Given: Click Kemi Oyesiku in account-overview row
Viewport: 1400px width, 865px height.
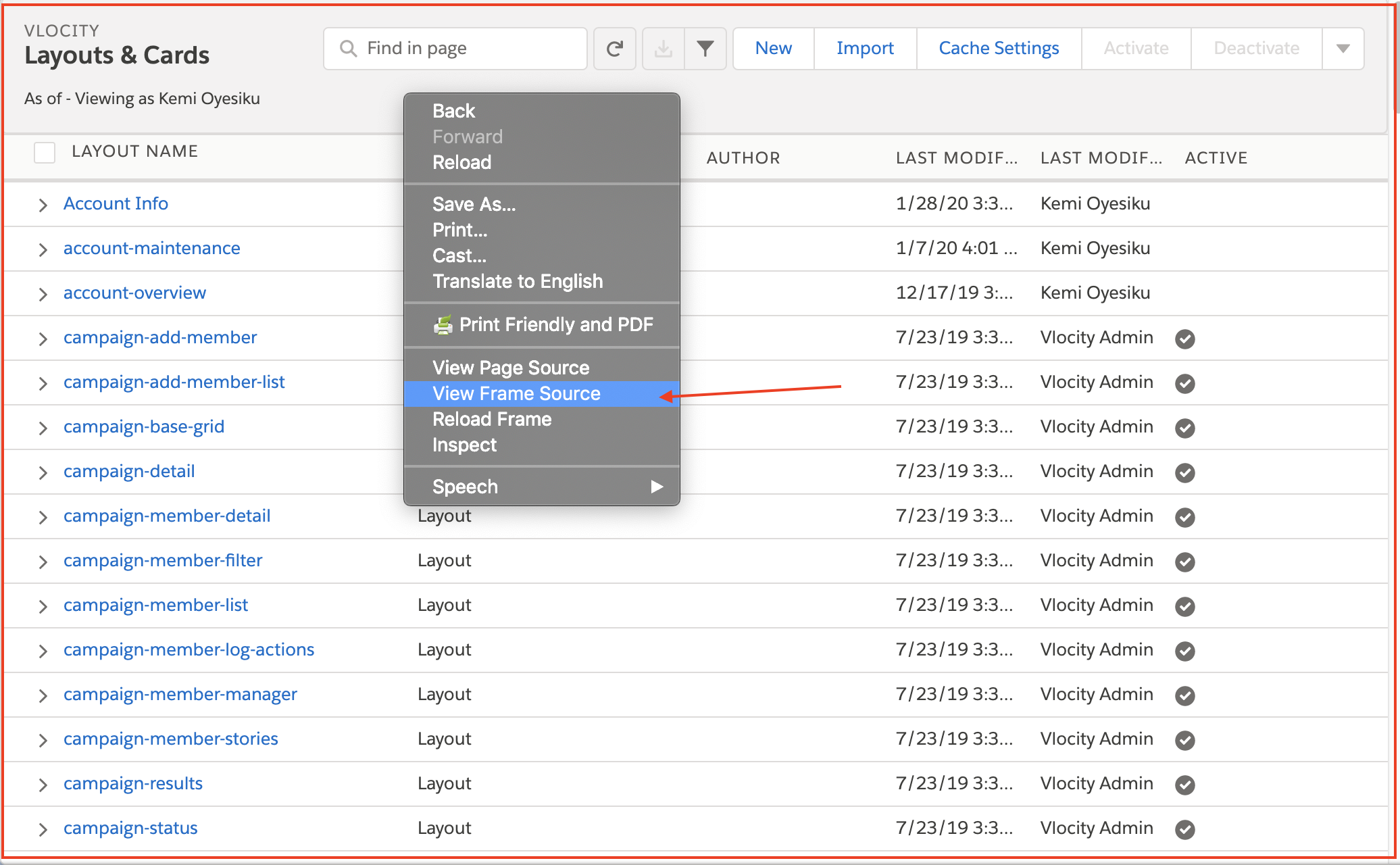Looking at the screenshot, I should coord(1095,293).
